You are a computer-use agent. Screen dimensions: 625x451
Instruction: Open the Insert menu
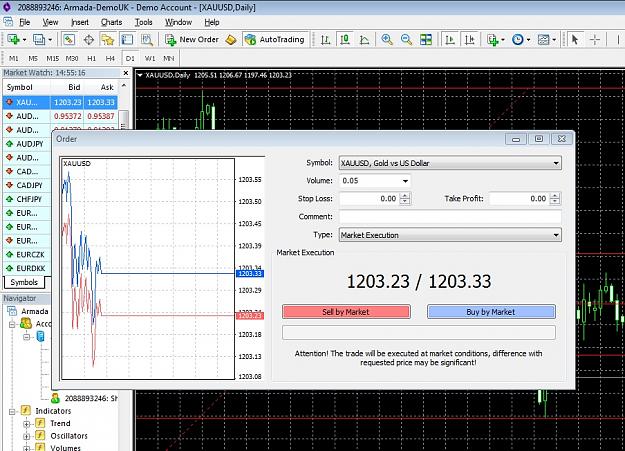pos(80,22)
